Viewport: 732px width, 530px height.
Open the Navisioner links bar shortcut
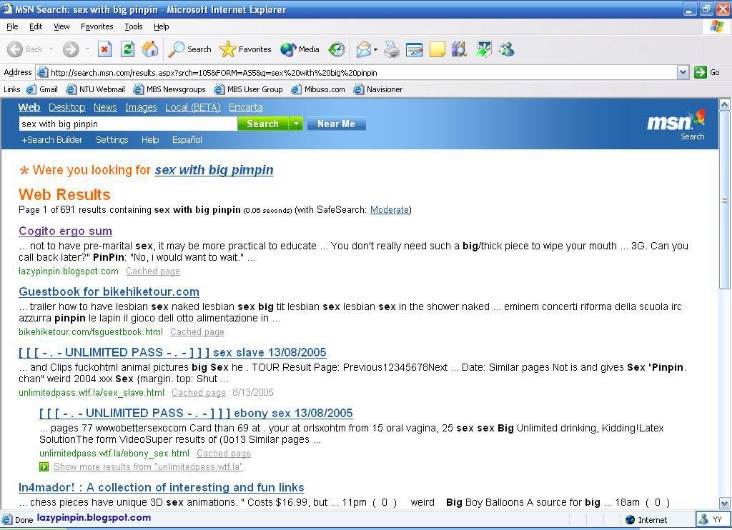coord(378,89)
